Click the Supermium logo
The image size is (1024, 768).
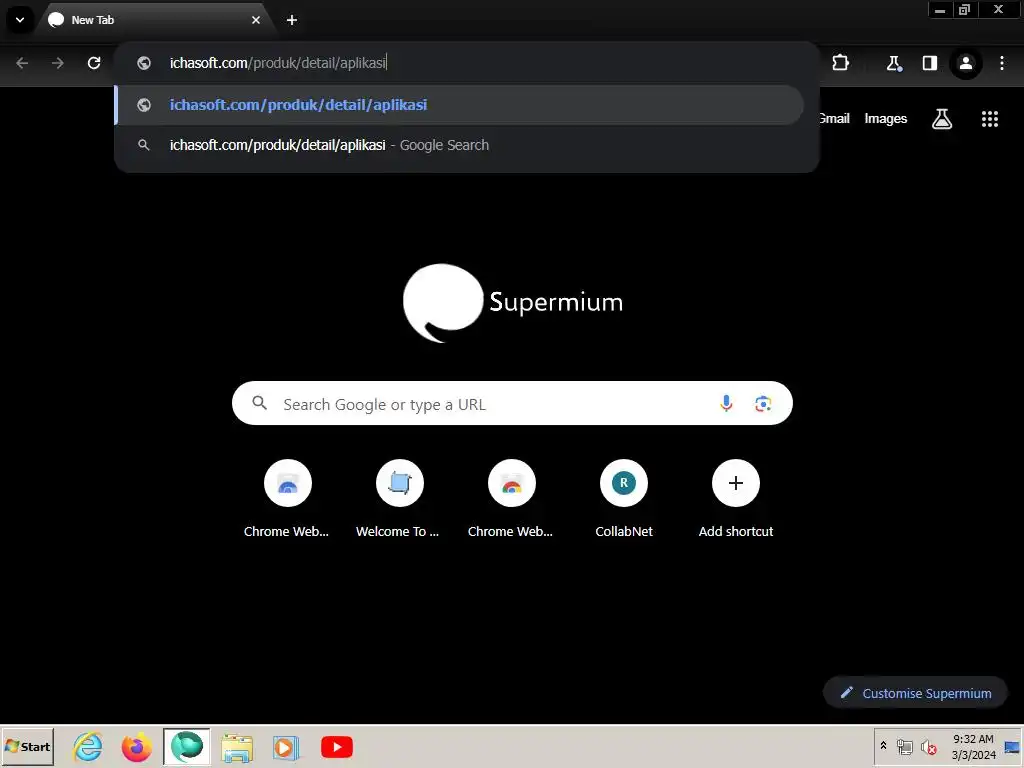pyautogui.click(x=513, y=302)
